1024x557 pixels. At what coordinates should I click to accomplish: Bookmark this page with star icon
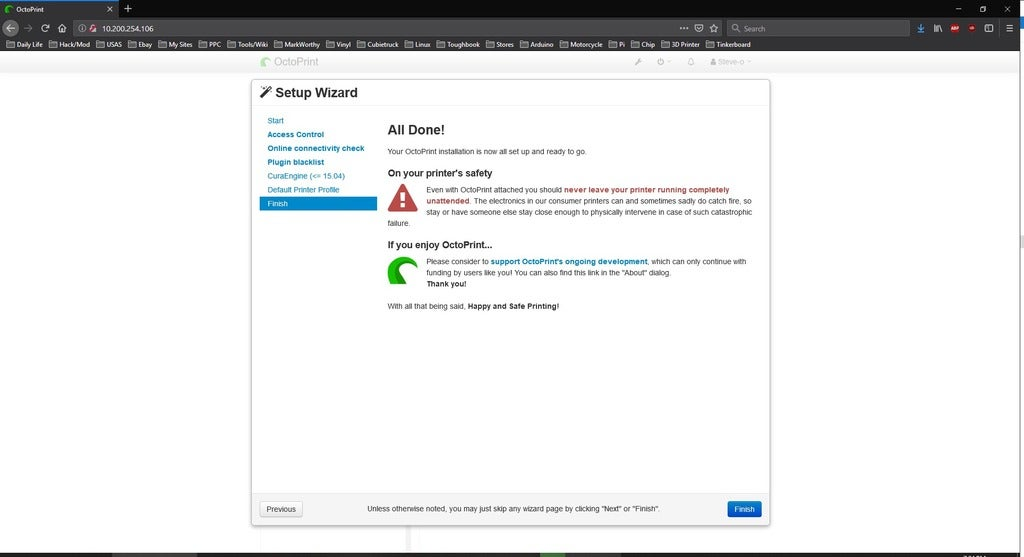click(x=714, y=28)
